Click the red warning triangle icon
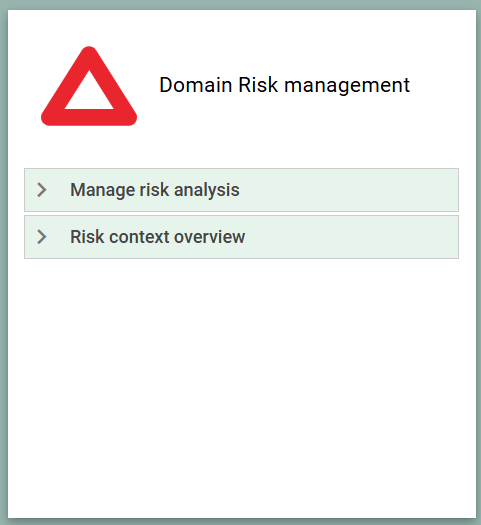This screenshot has height=525, width=481. tap(89, 86)
